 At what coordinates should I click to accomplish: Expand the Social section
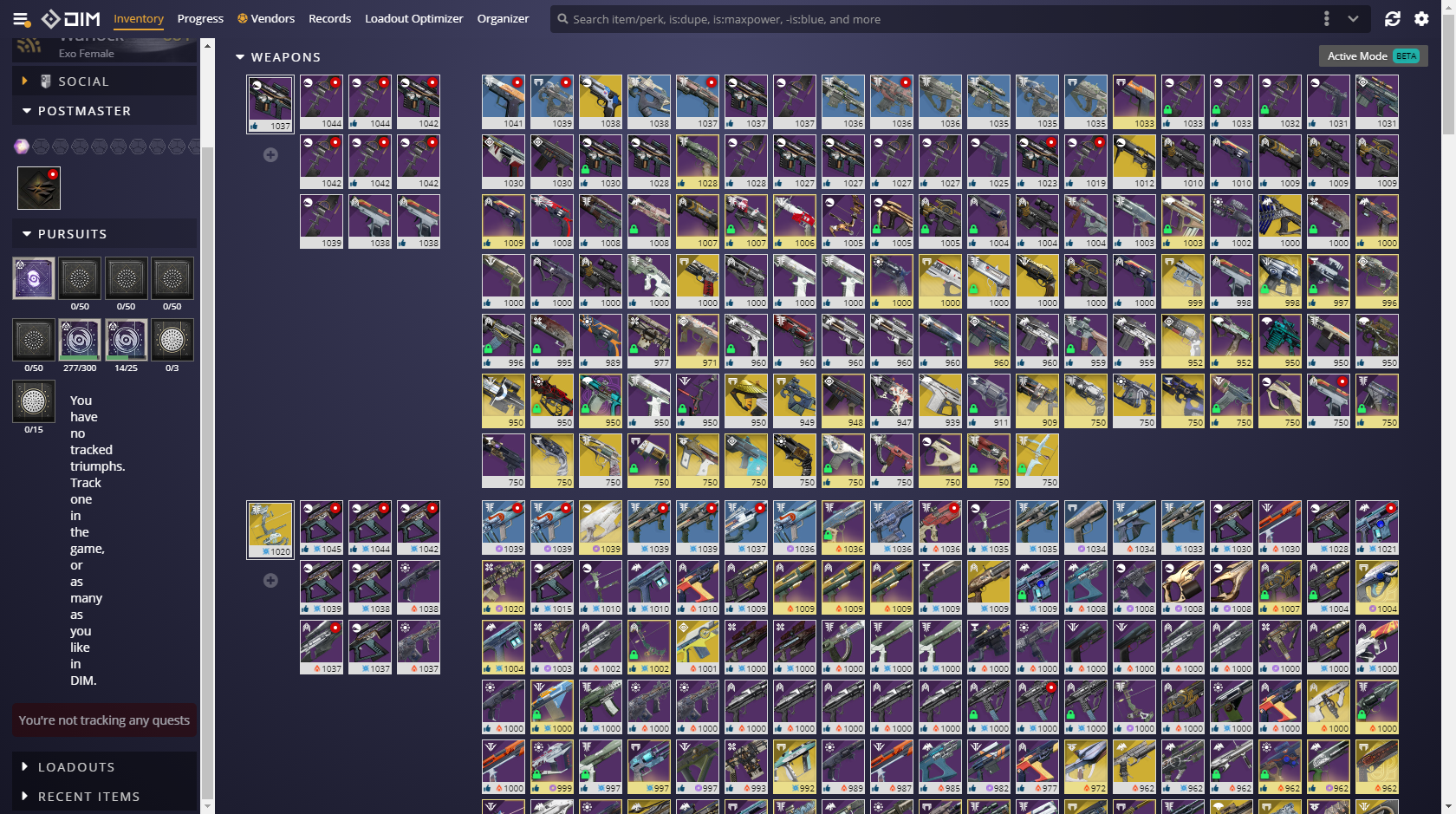pos(104,81)
